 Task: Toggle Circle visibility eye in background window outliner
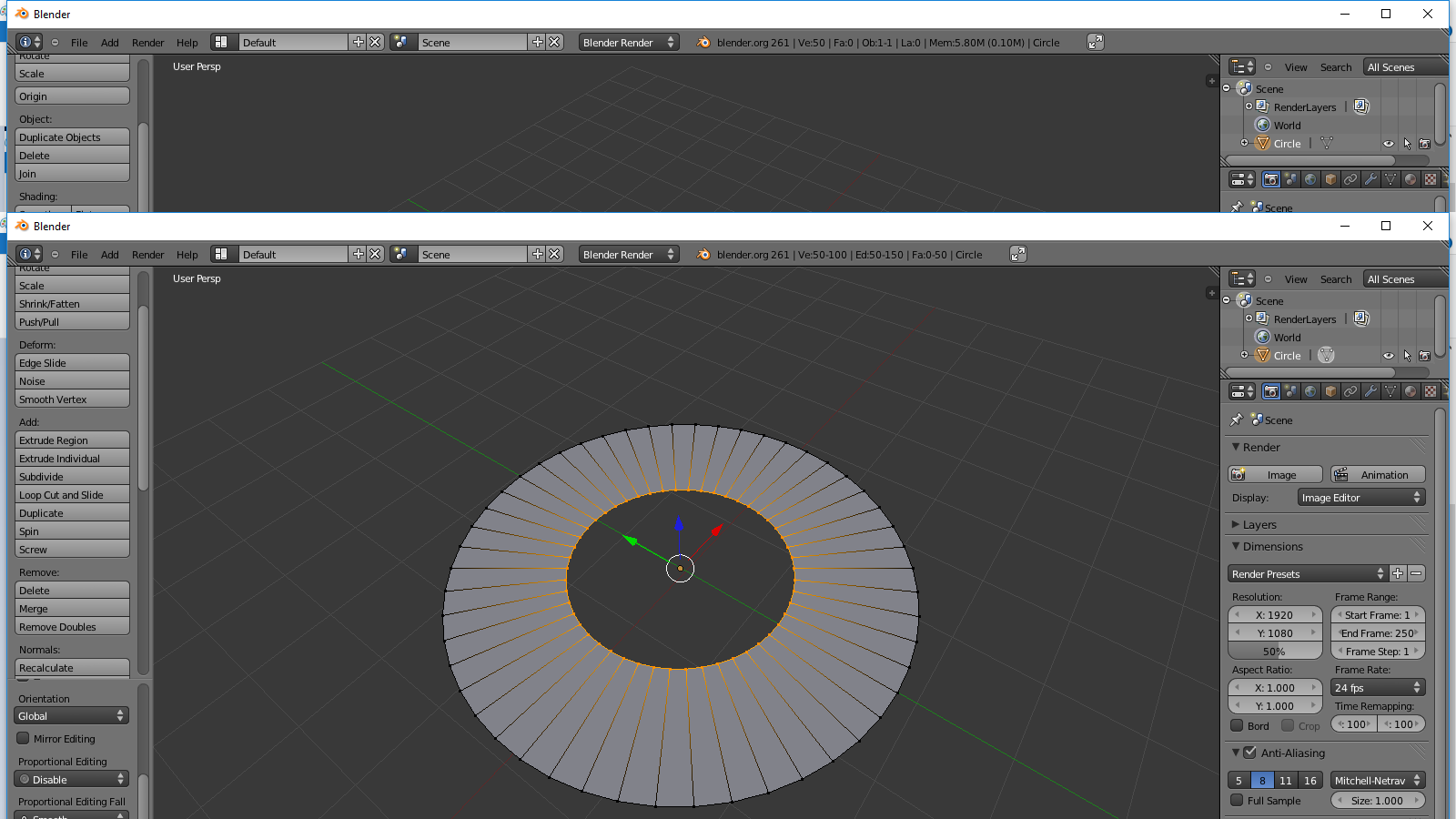[1389, 144]
